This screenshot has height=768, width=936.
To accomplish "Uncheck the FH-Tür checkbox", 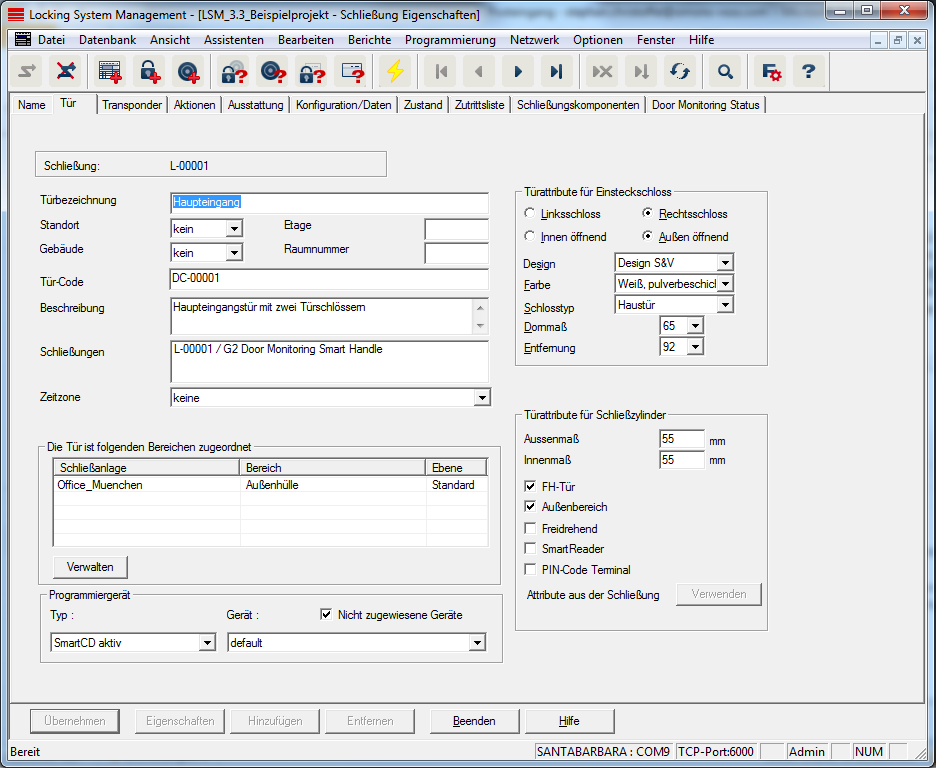I will pos(530,486).
